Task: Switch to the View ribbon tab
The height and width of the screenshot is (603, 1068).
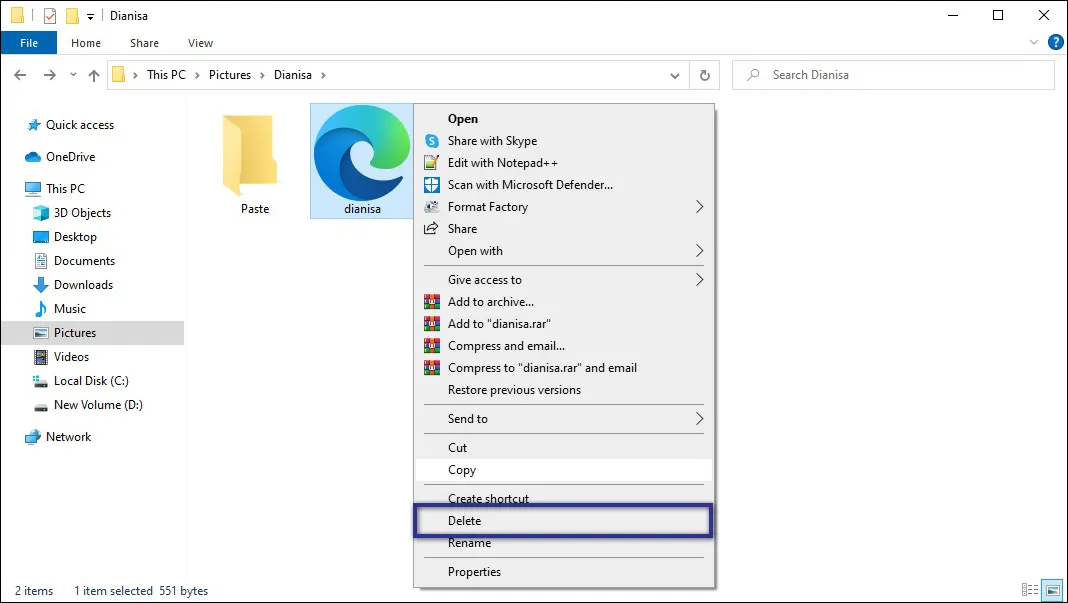Action: 200,43
